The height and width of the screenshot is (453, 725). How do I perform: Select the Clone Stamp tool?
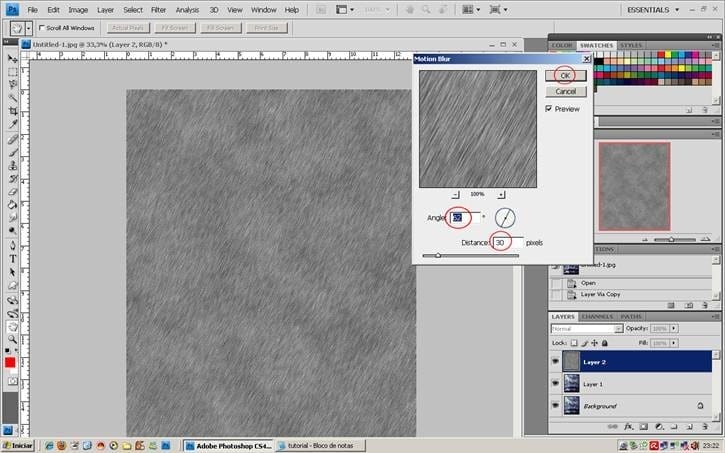[x=12, y=165]
